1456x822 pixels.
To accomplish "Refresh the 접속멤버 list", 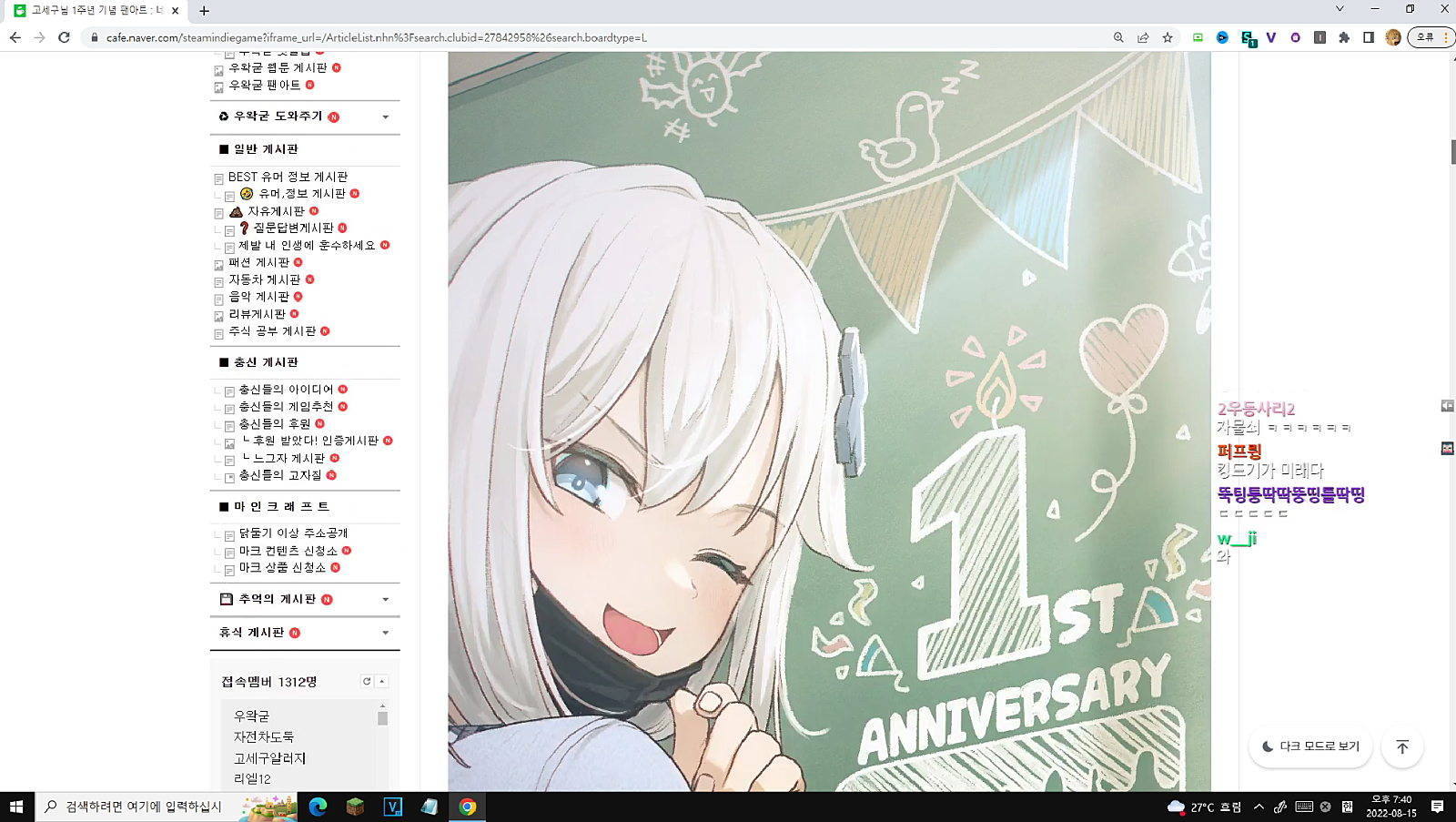I will tap(367, 681).
